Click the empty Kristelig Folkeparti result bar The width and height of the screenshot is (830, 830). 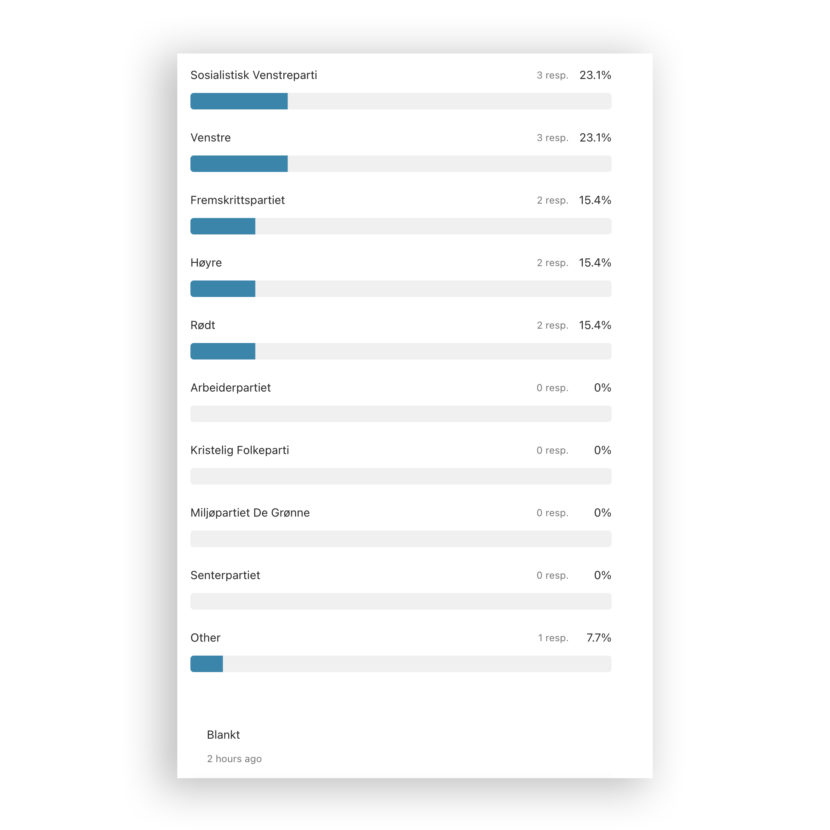coord(400,476)
